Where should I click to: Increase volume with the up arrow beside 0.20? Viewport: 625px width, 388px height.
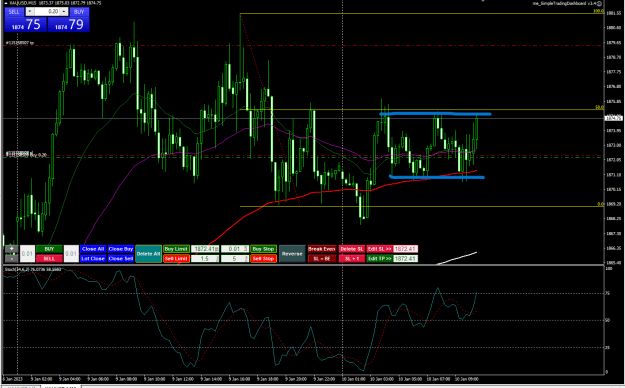64,12
